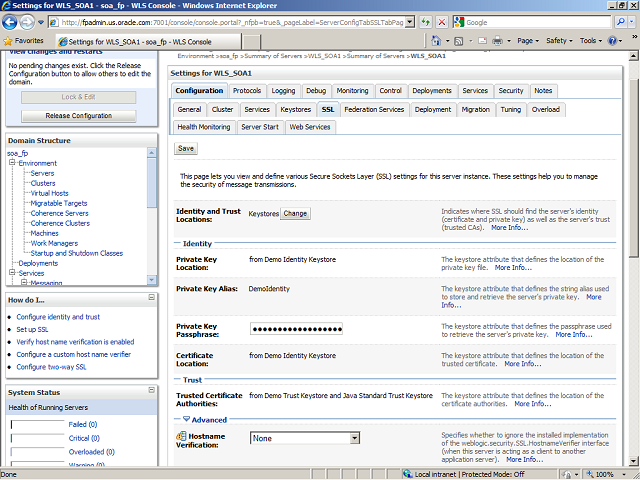
Task: Switch to the Keystores tab
Action: coord(295,109)
